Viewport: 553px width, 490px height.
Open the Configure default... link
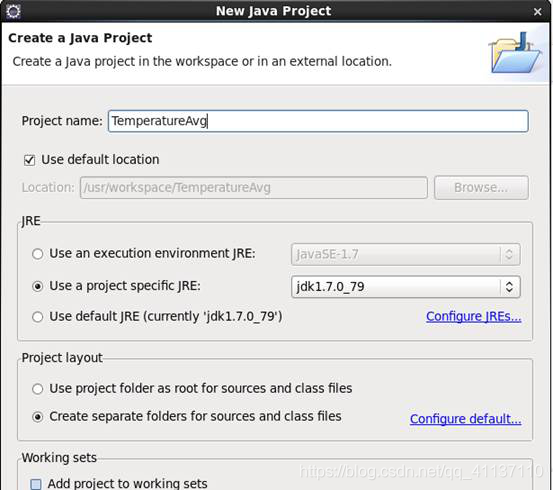(465, 419)
